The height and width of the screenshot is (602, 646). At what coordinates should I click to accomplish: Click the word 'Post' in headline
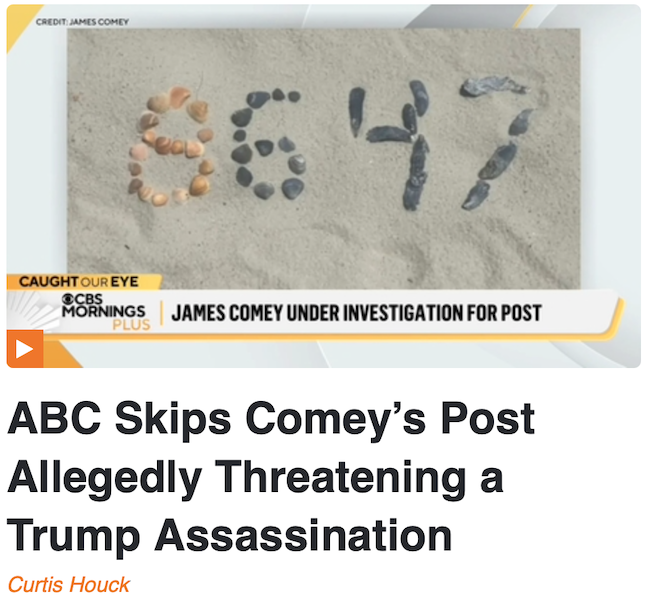click(x=487, y=418)
